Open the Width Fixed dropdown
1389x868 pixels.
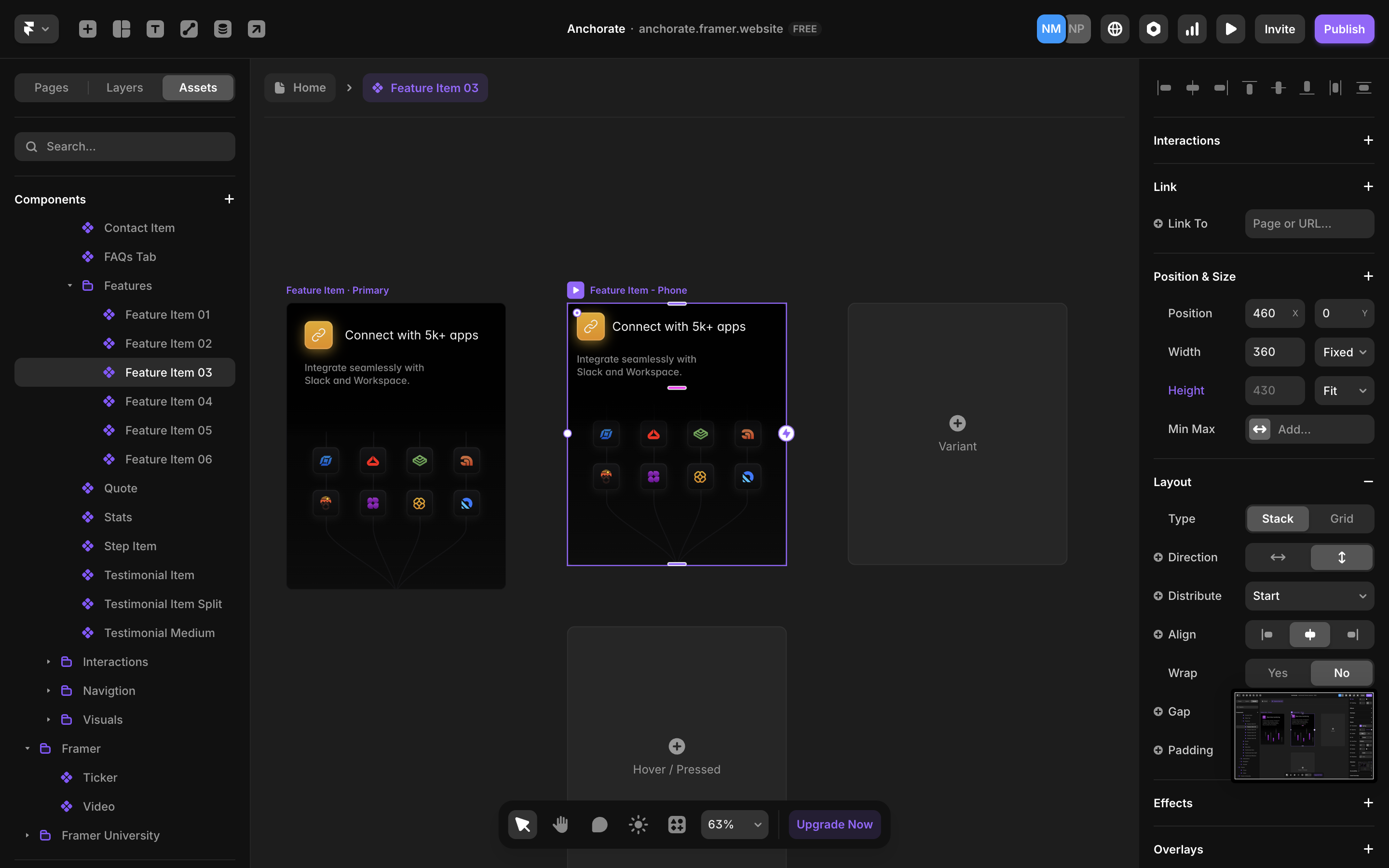pyautogui.click(x=1344, y=352)
